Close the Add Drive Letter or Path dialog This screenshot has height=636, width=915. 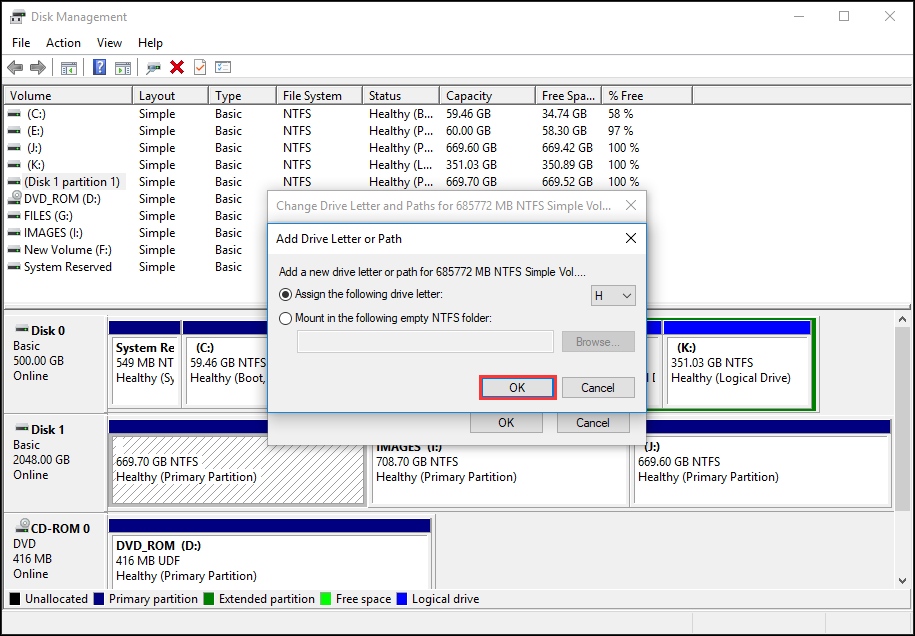[x=631, y=238]
